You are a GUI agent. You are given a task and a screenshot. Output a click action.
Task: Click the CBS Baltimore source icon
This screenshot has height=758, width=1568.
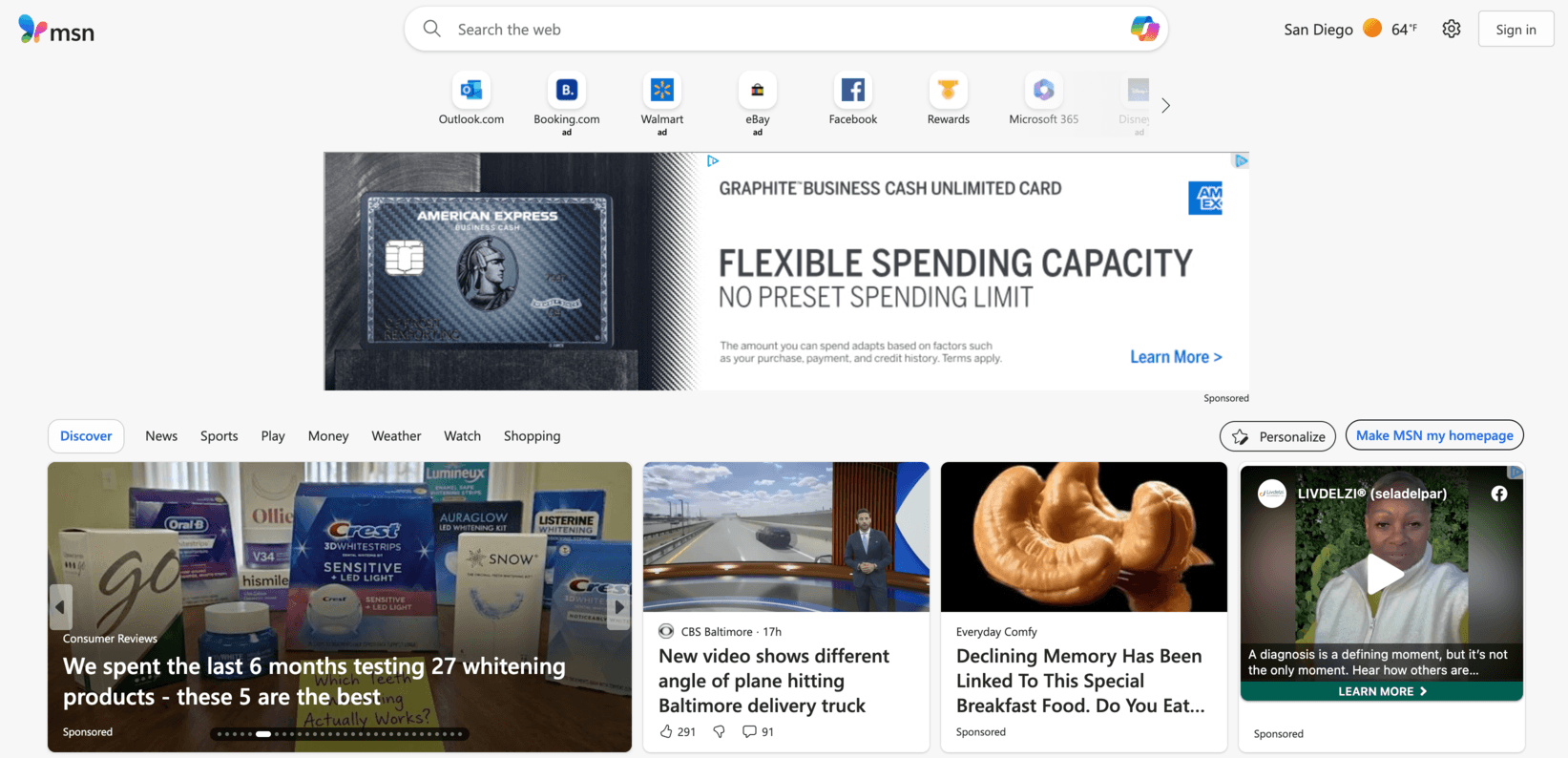pos(666,631)
